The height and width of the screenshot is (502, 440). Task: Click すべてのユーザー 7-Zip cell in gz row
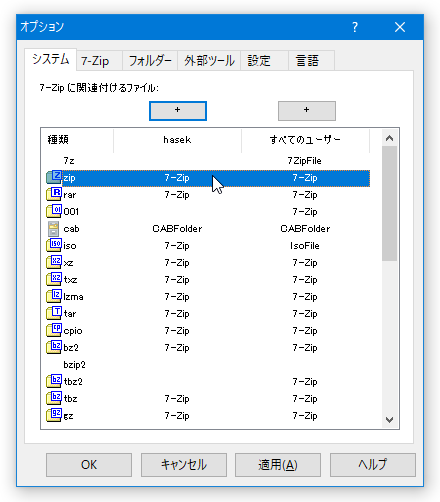[305, 416]
